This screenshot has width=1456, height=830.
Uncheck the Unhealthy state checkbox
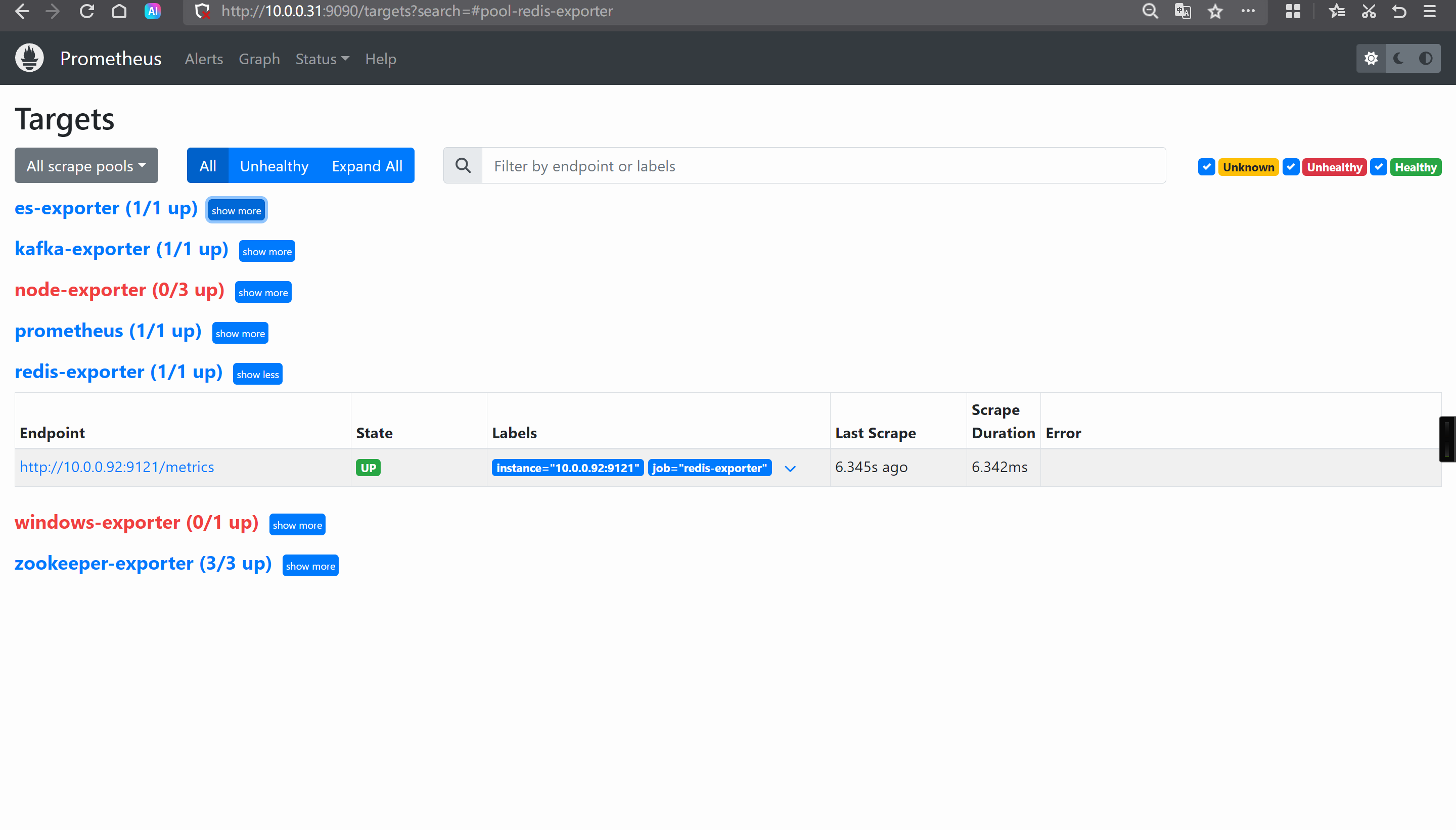click(x=1291, y=167)
